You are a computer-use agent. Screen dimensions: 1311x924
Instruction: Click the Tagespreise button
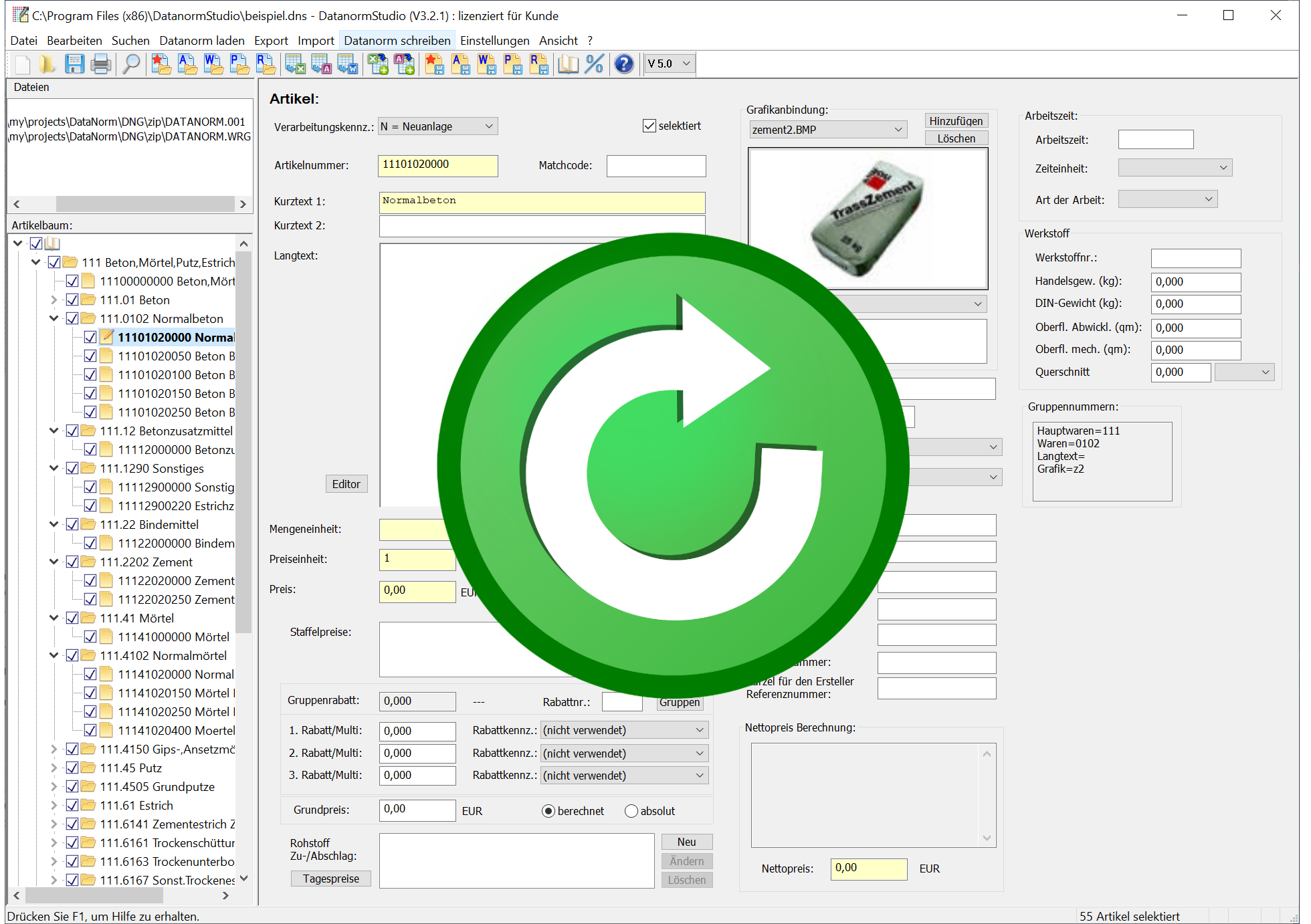tap(330, 879)
